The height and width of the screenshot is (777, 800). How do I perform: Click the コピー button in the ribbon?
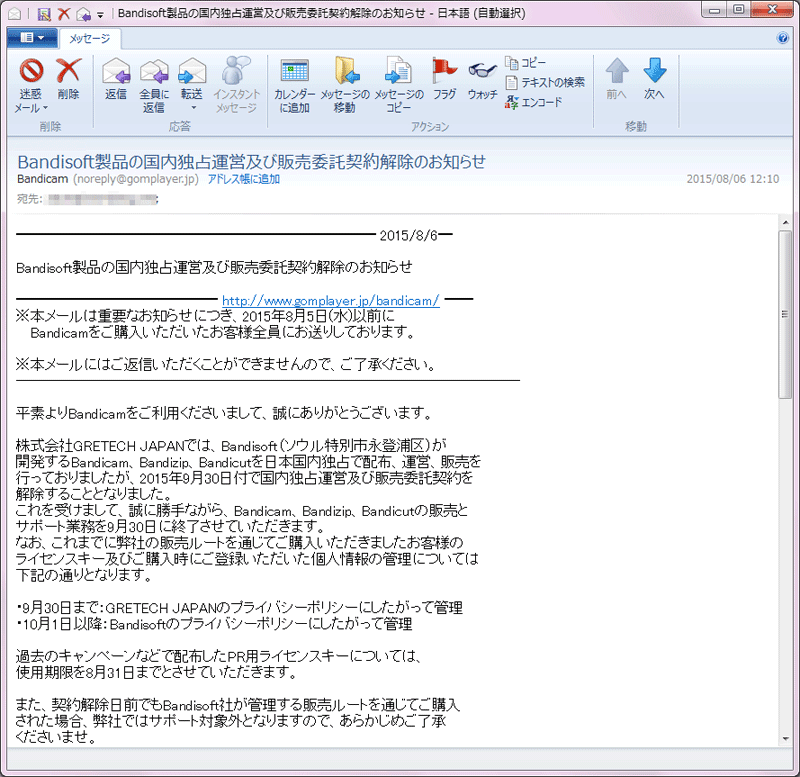pos(526,63)
